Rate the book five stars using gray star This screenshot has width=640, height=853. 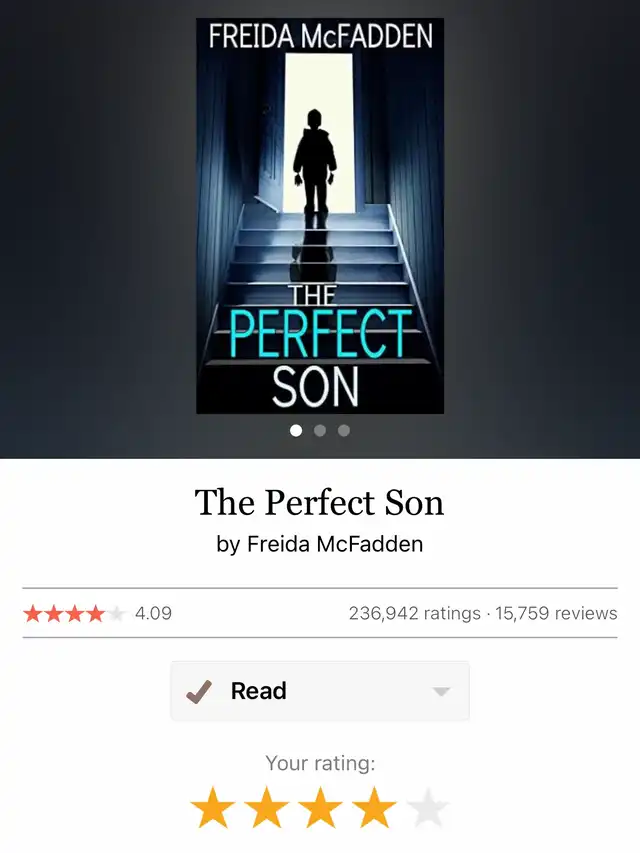(x=428, y=807)
